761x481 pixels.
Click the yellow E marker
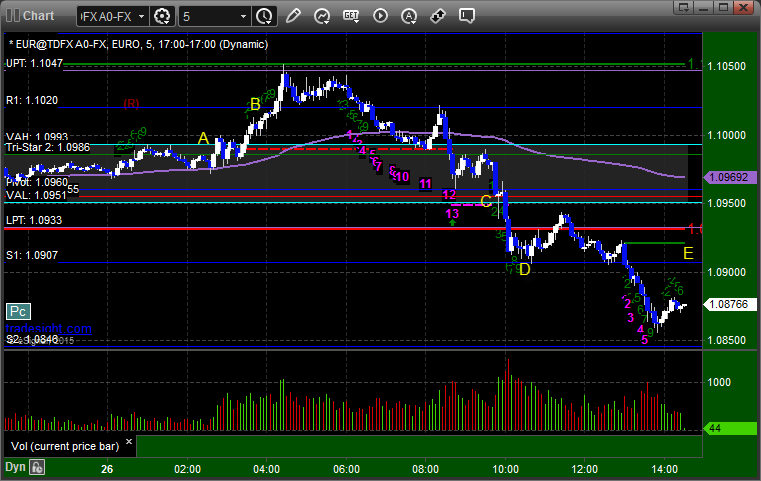688,253
